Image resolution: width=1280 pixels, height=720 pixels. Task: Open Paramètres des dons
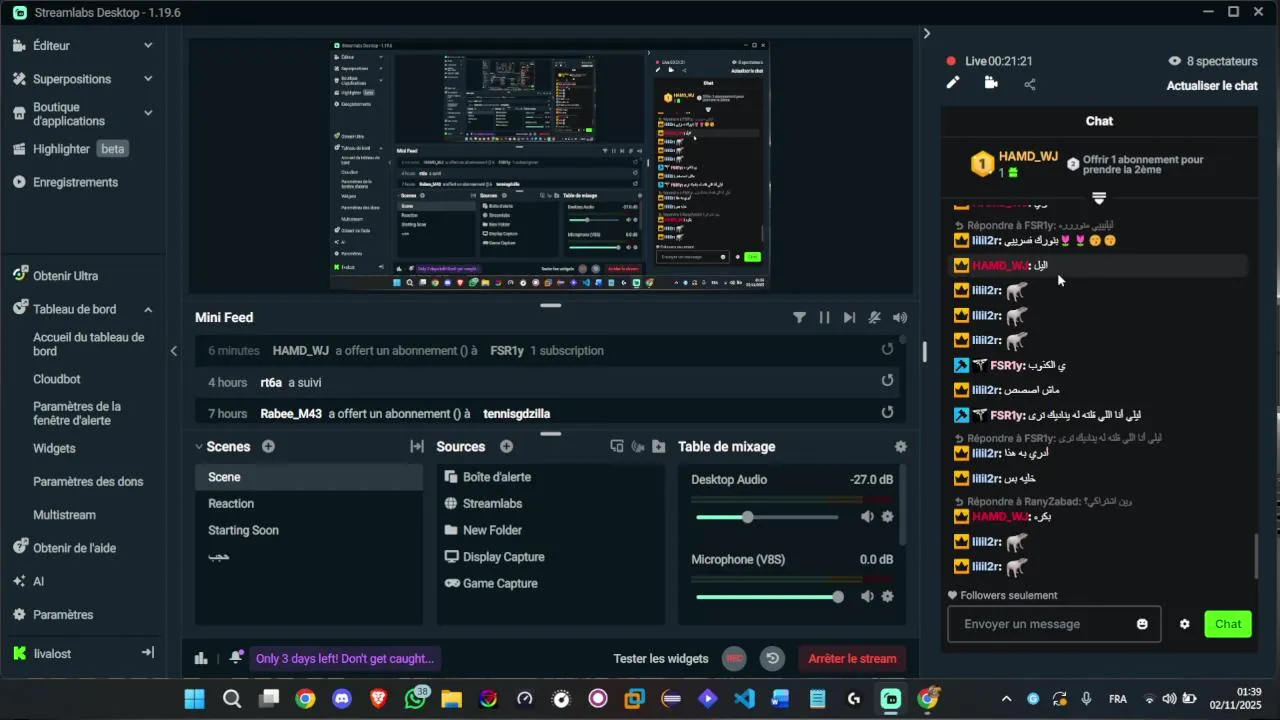click(88, 481)
